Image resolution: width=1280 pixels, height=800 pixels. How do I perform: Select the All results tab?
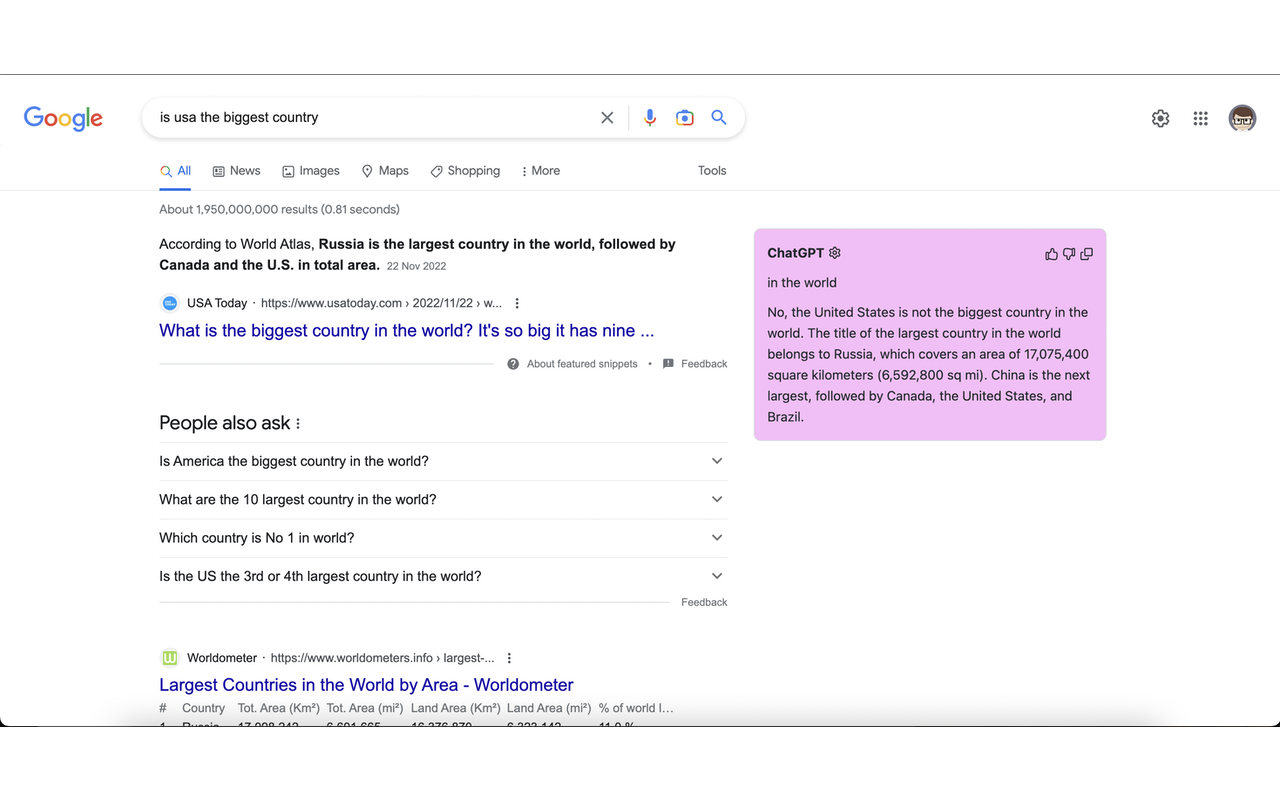point(176,171)
